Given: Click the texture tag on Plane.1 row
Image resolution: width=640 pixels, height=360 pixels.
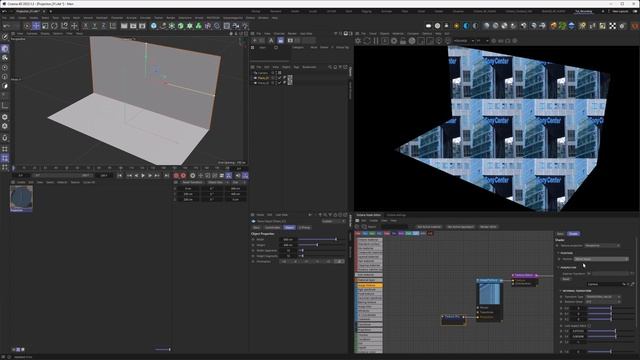Looking at the screenshot, I should tap(290, 78).
